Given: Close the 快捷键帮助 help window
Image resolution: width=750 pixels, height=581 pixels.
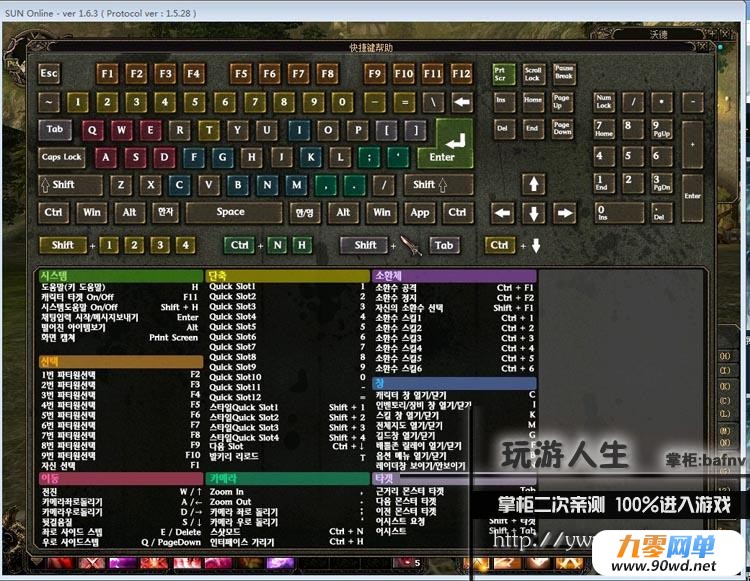Looking at the screenshot, I should pos(702,47).
